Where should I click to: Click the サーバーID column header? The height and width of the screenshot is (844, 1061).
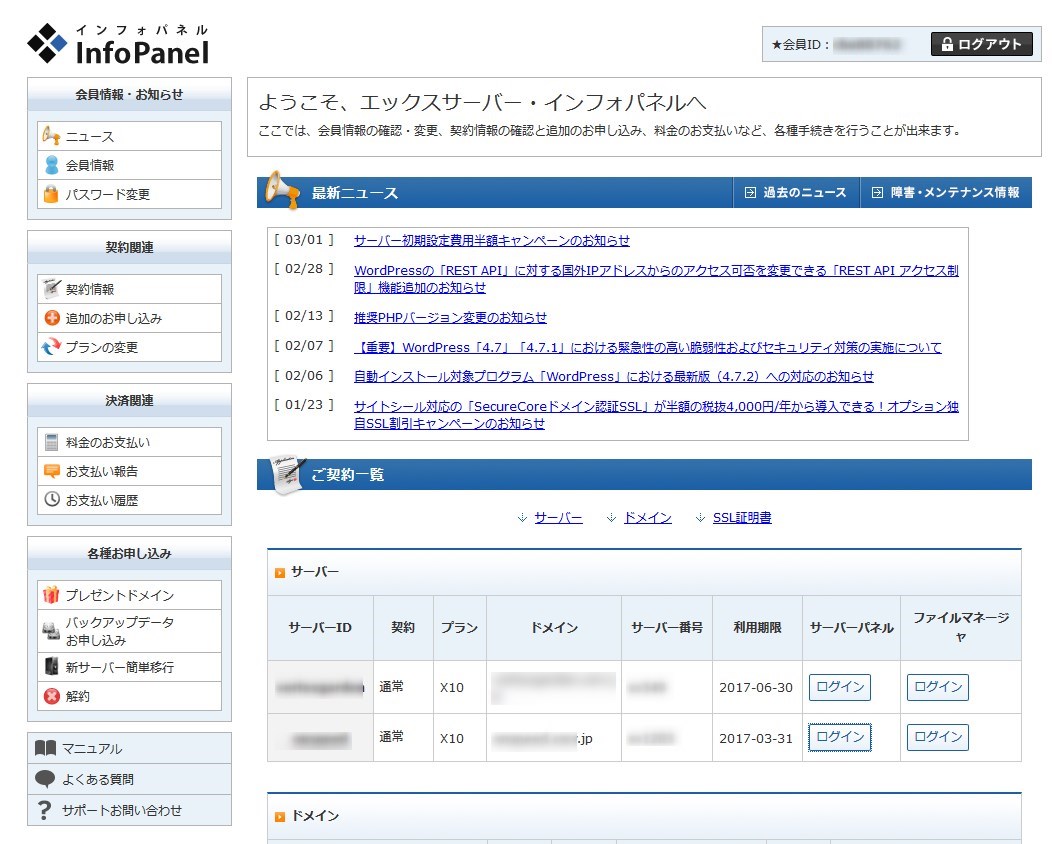click(x=320, y=628)
